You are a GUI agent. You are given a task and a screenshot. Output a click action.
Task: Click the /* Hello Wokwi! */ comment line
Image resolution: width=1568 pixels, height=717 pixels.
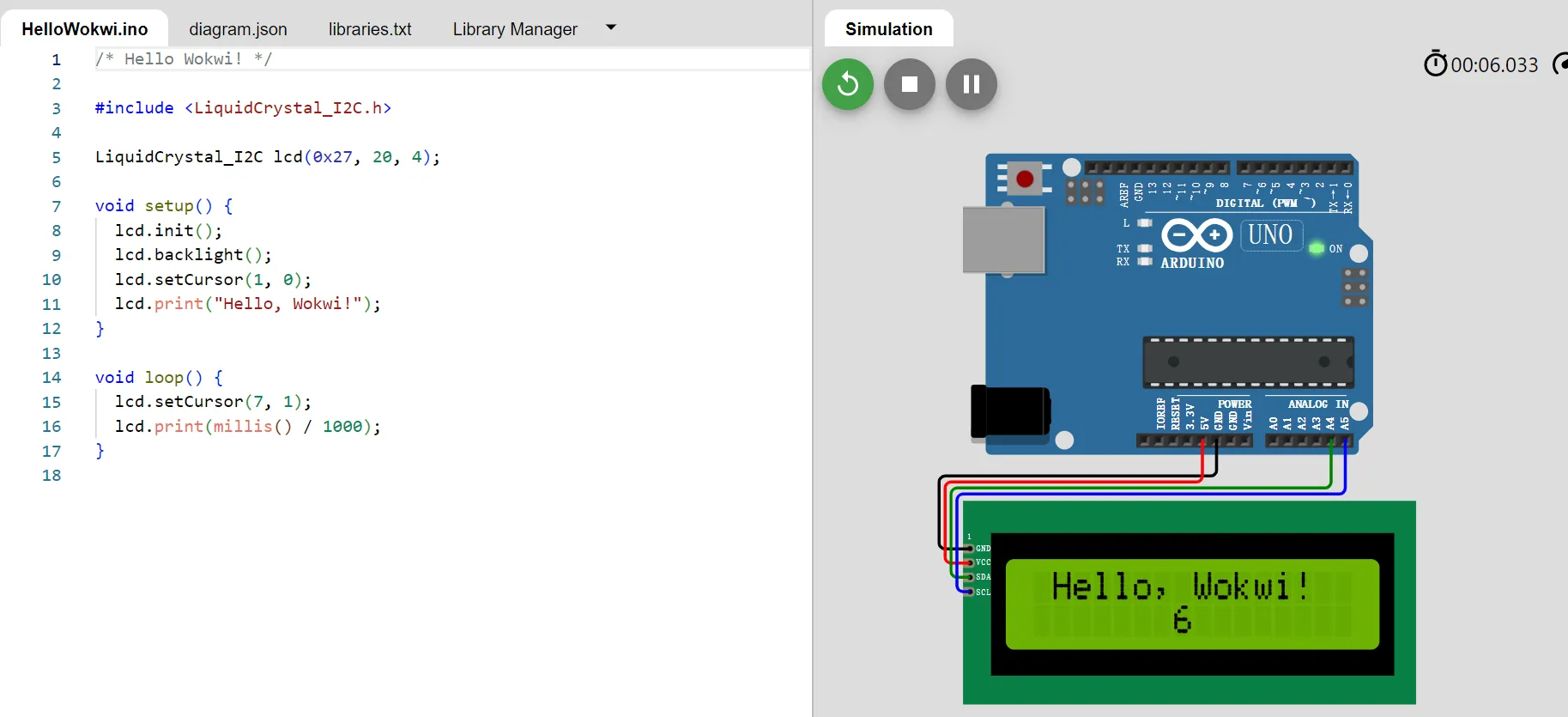click(184, 59)
